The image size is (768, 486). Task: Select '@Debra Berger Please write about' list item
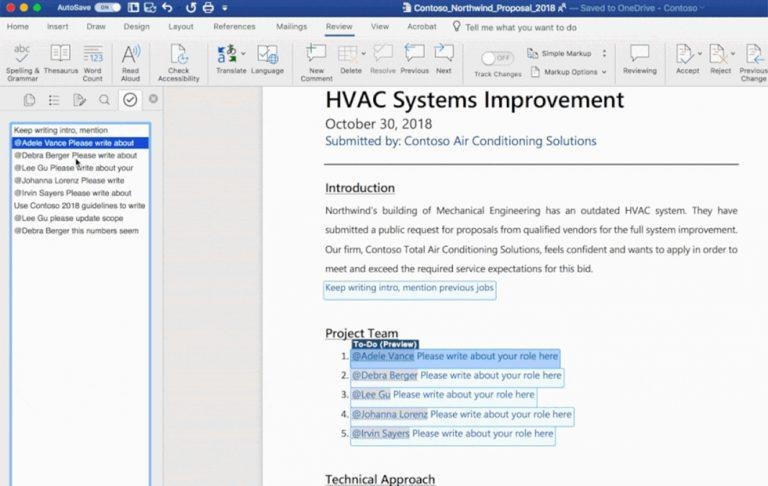click(80, 155)
